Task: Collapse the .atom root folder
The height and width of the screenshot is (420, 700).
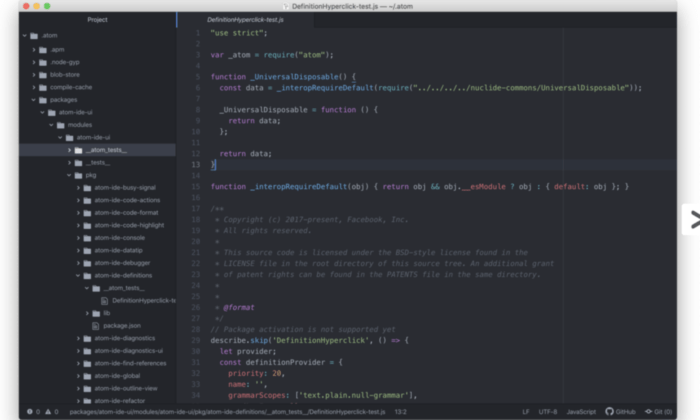Action: [22, 36]
